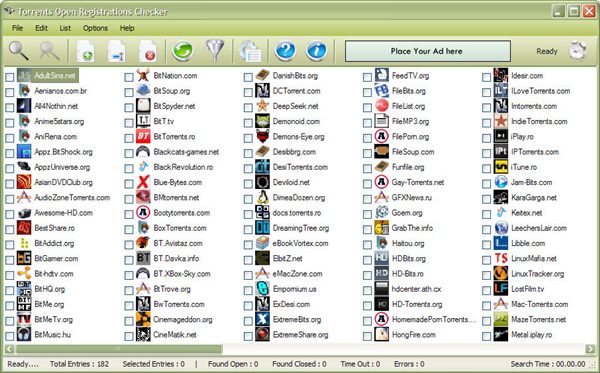Enable the Demonoid.com checkbox
Image resolution: width=600 pixels, height=373 pixels.
[x=248, y=123]
